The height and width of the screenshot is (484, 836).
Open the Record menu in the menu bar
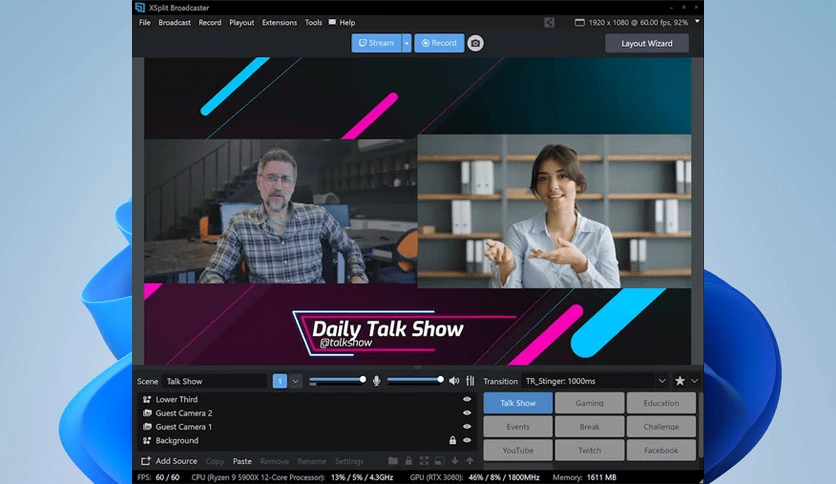click(210, 22)
